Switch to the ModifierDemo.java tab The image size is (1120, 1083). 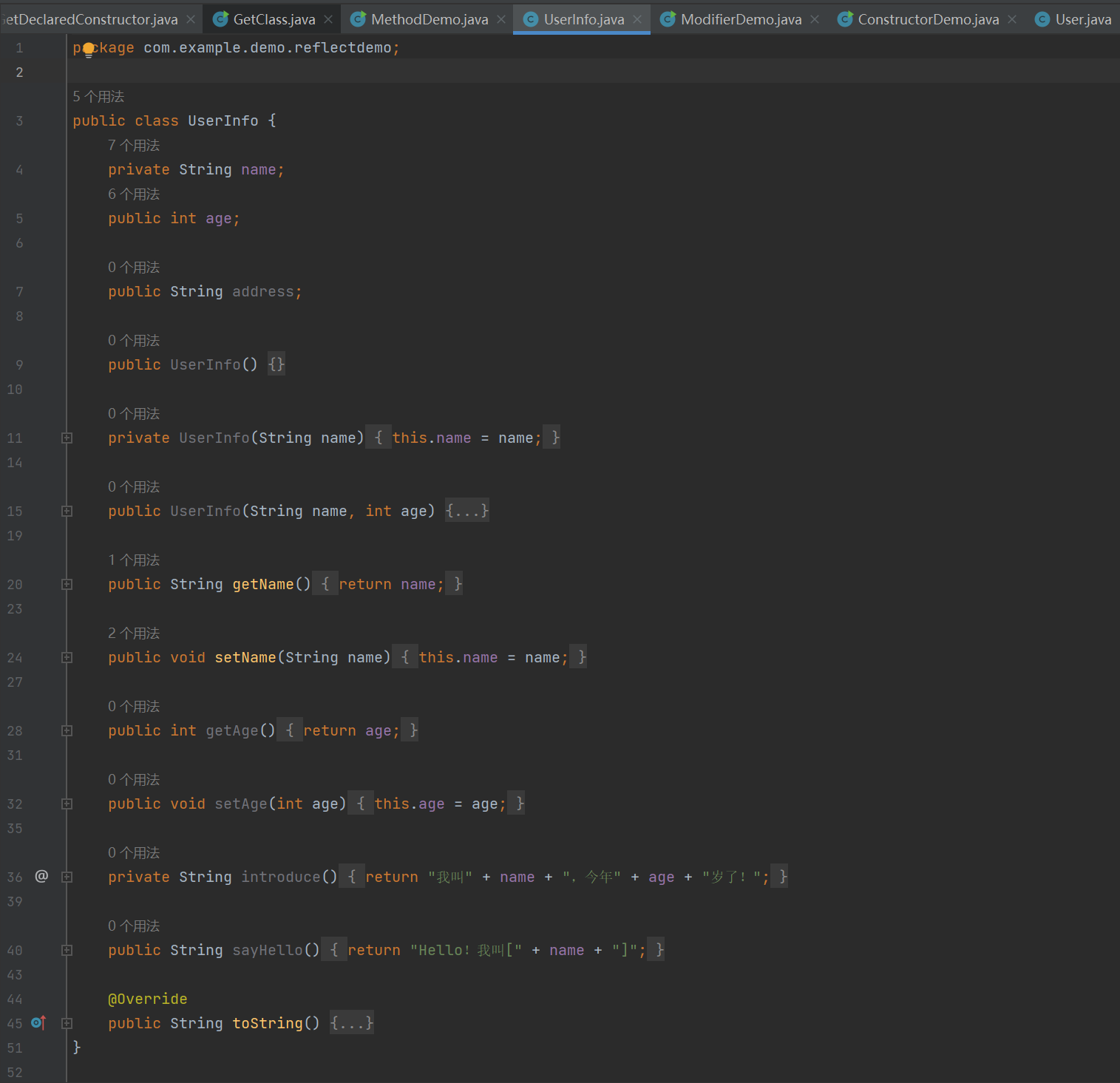click(x=741, y=19)
